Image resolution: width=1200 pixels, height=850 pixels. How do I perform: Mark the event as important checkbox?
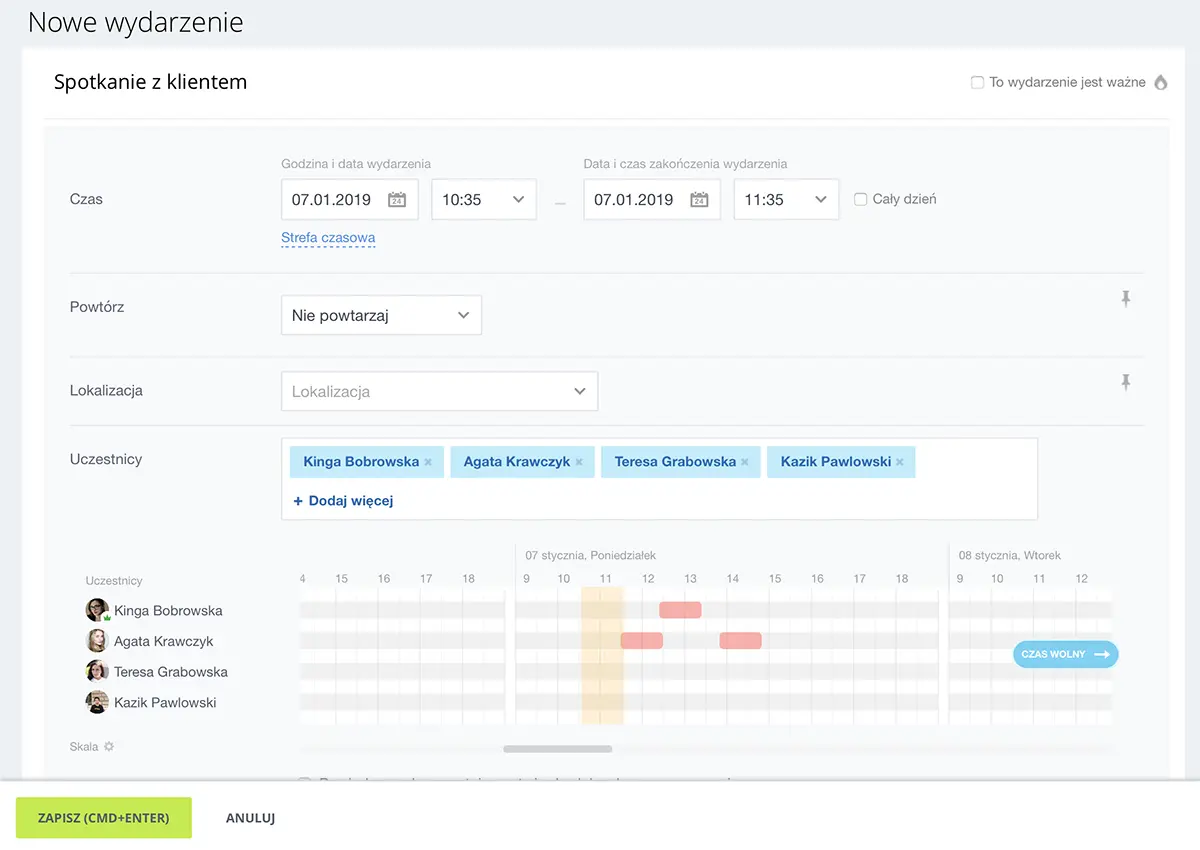(x=977, y=82)
